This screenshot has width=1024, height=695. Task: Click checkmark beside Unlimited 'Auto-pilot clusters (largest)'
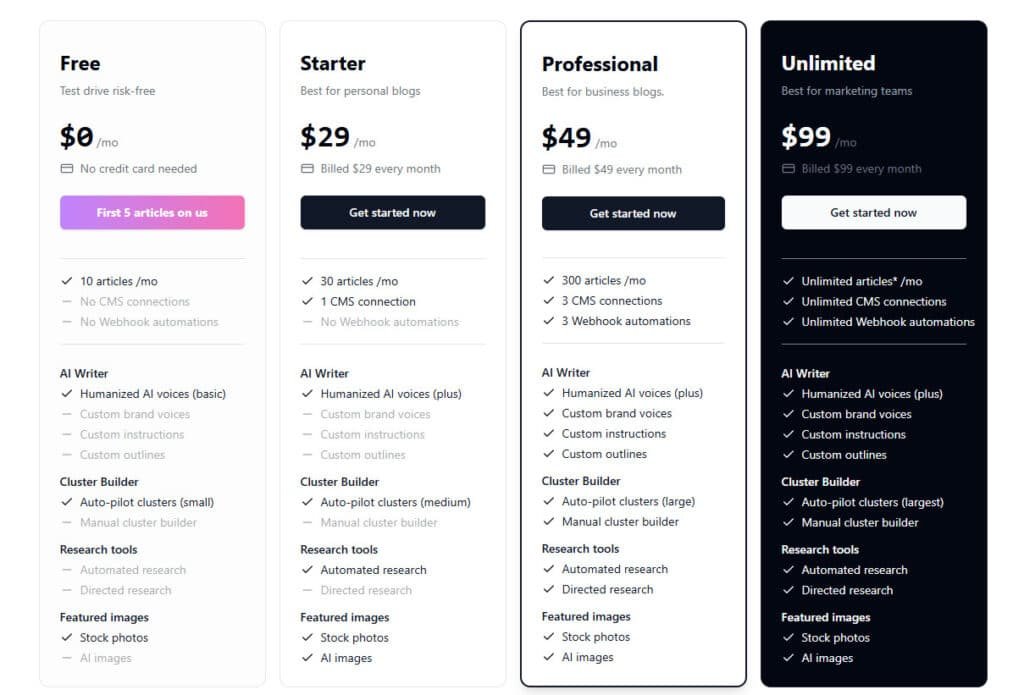[788, 503]
